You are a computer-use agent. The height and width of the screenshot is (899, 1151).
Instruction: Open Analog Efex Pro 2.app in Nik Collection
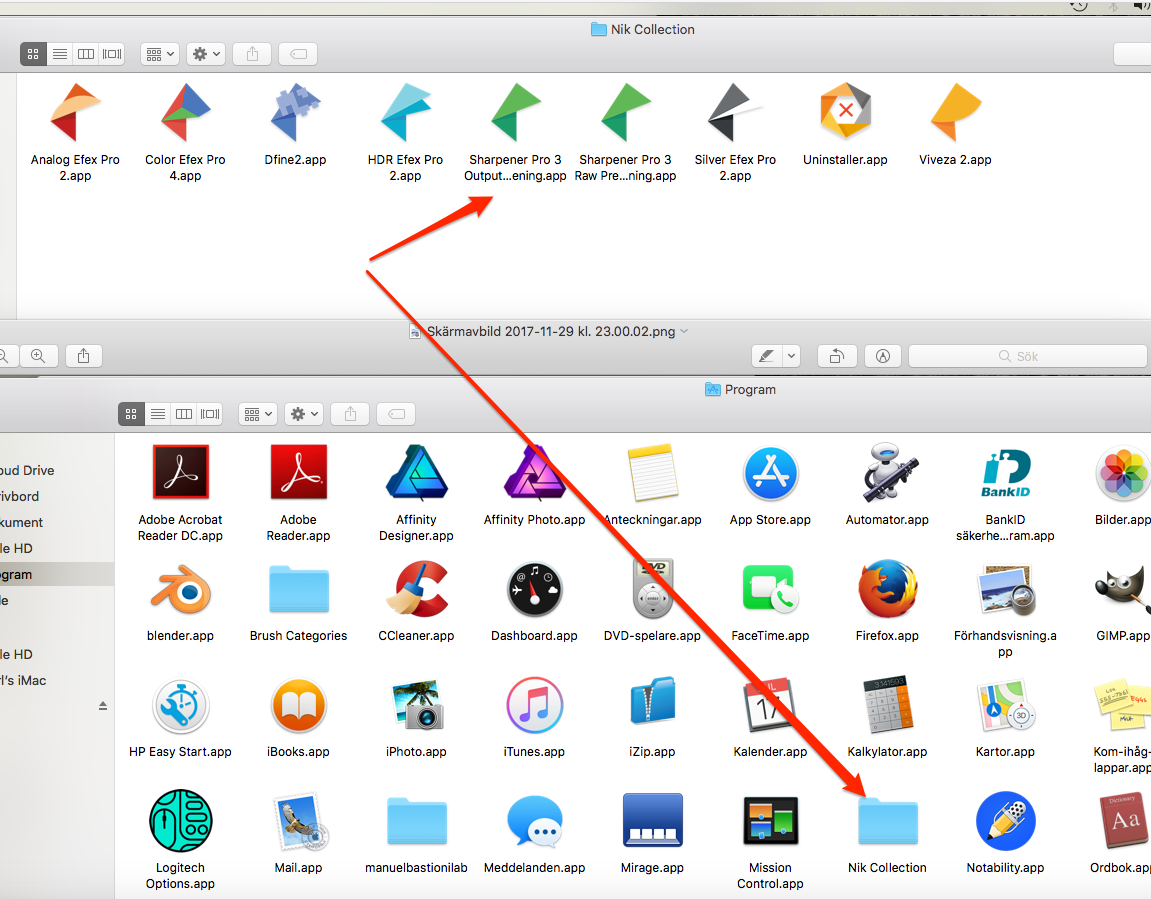pos(75,113)
